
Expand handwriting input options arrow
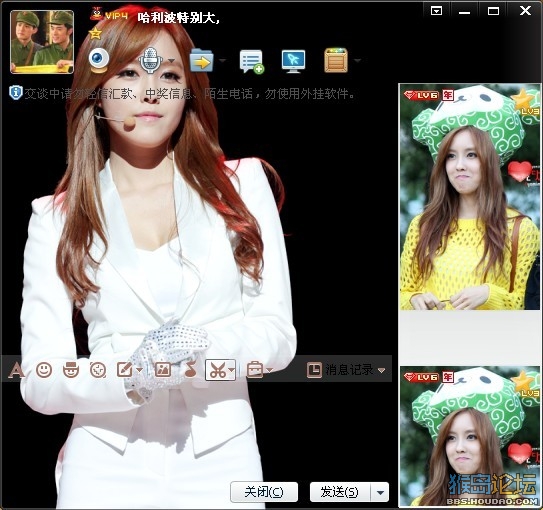139,370
